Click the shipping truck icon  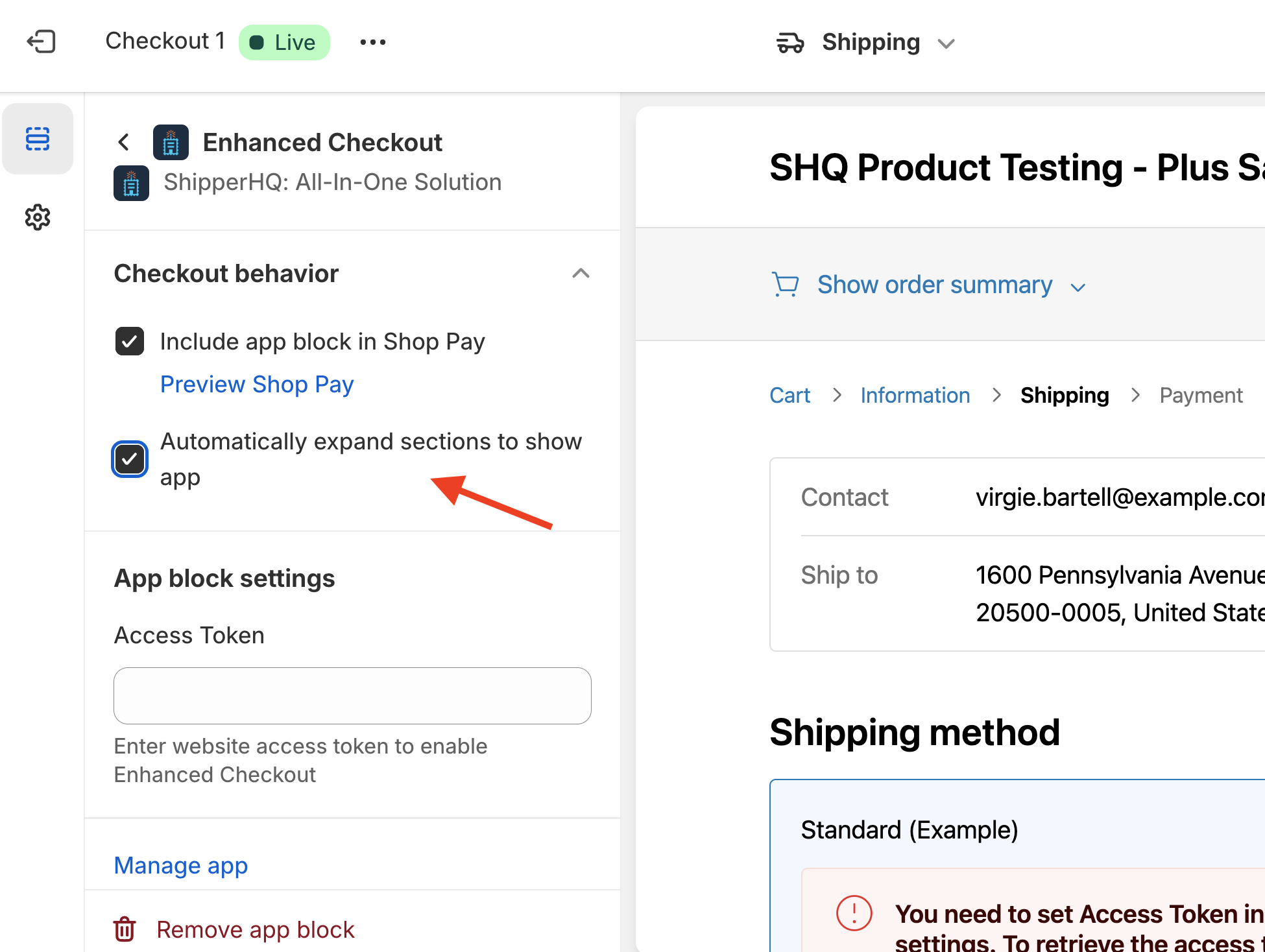pos(790,43)
